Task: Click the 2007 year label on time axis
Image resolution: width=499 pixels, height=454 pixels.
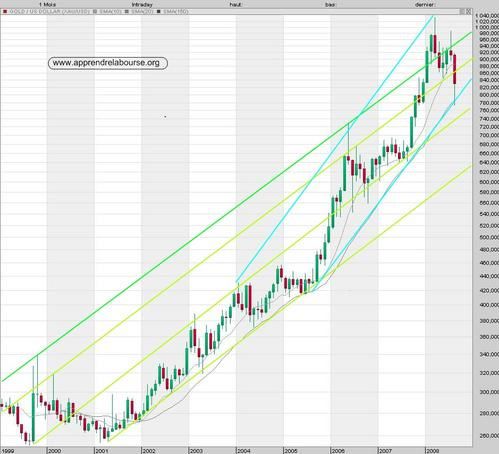Action: coord(385,451)
